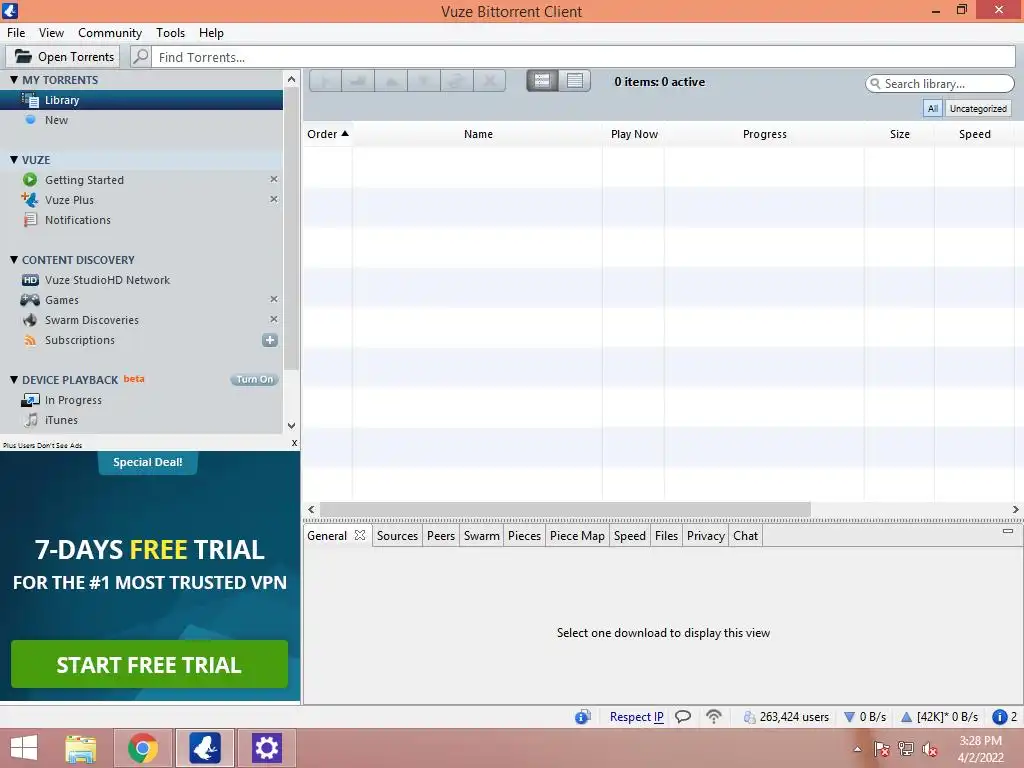
Task: Click the grayed start-torrent toolbar icon
Action: click(325, 81)
